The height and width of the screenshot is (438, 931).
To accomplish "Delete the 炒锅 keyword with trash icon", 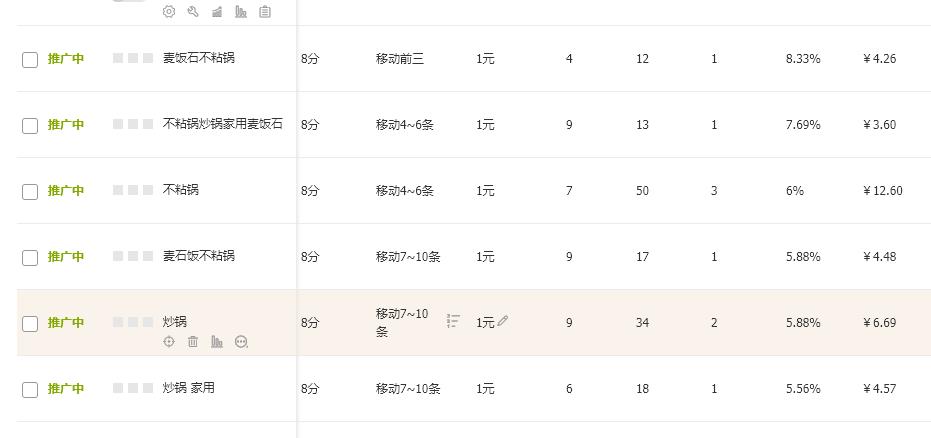I will (x=193, y=342).
